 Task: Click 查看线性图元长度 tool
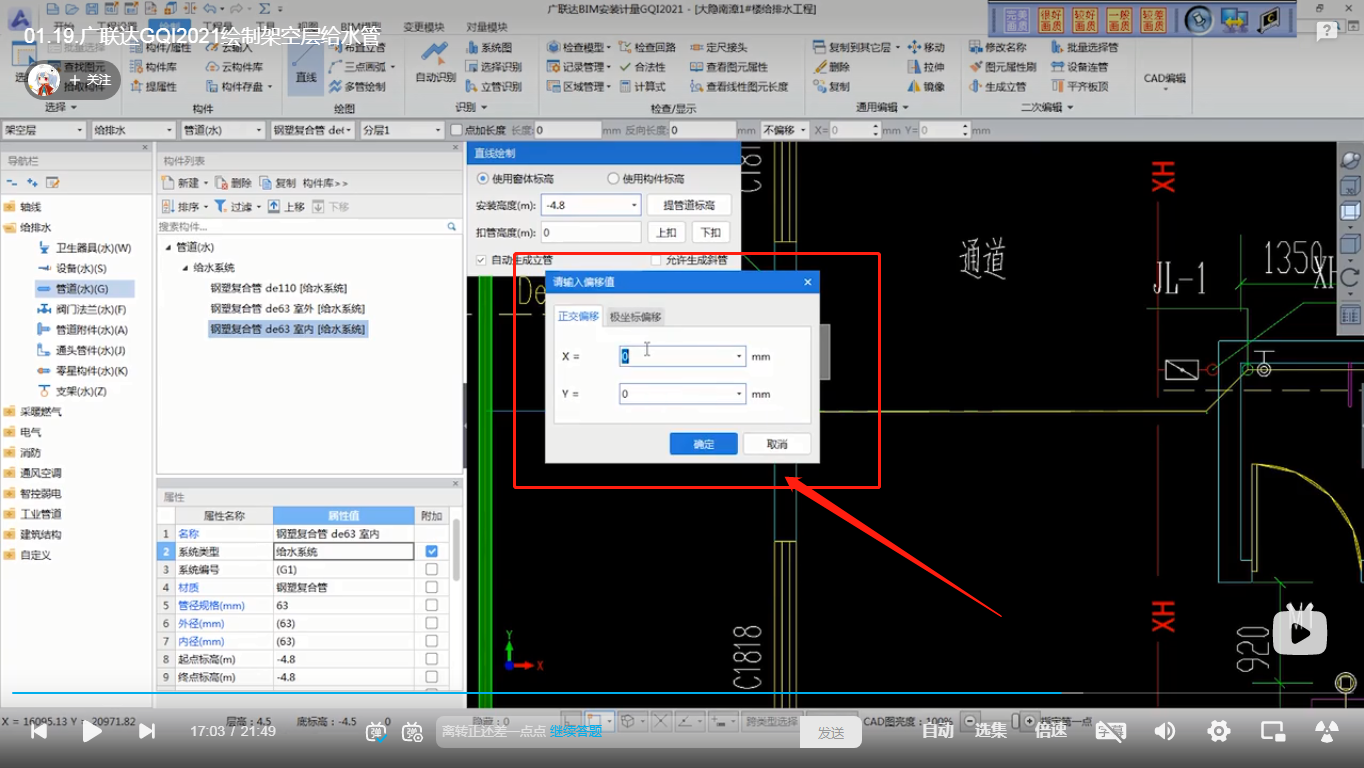739,87
